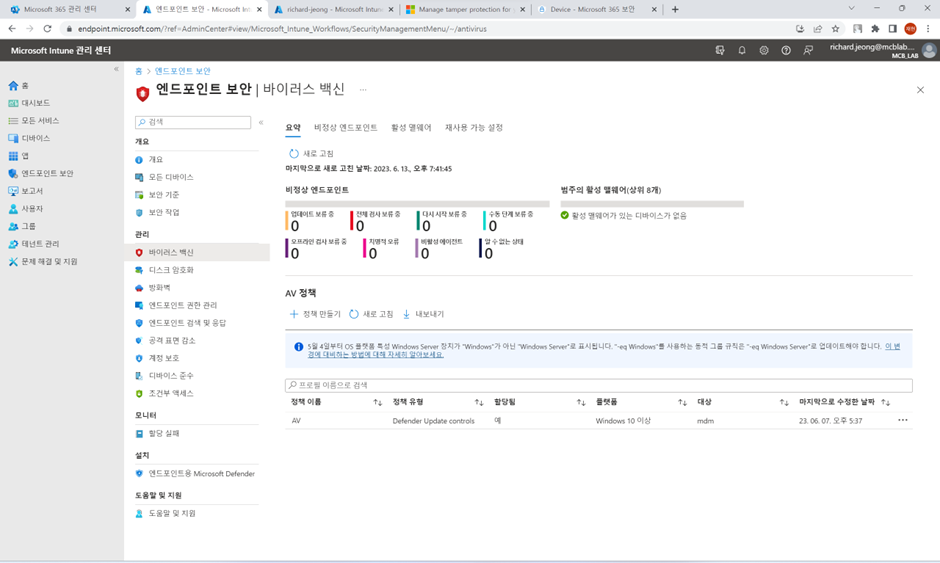Open cloud shell portal icon in header
The width and height of the screenshot is (940, 563).
point(720,50)
